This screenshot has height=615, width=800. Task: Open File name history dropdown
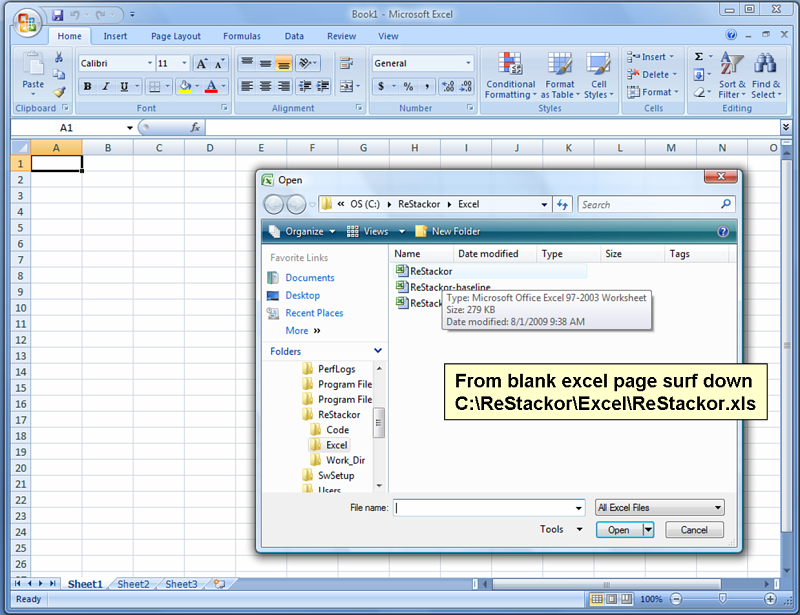tap(578, 508)
